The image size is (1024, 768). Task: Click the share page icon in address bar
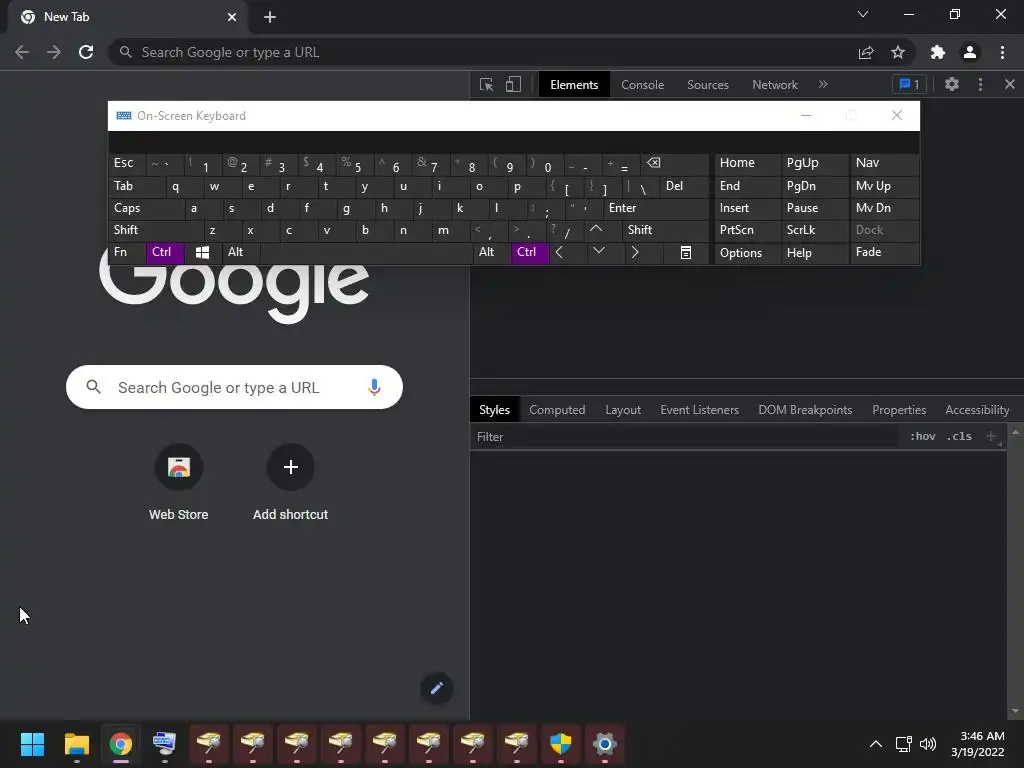point(866,52)
